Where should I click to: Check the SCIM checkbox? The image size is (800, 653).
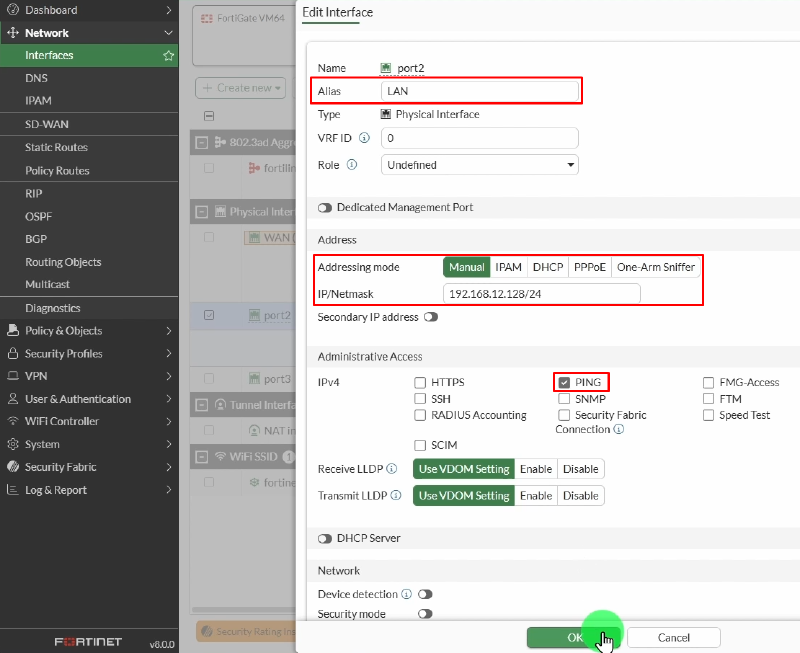point(420,445)
